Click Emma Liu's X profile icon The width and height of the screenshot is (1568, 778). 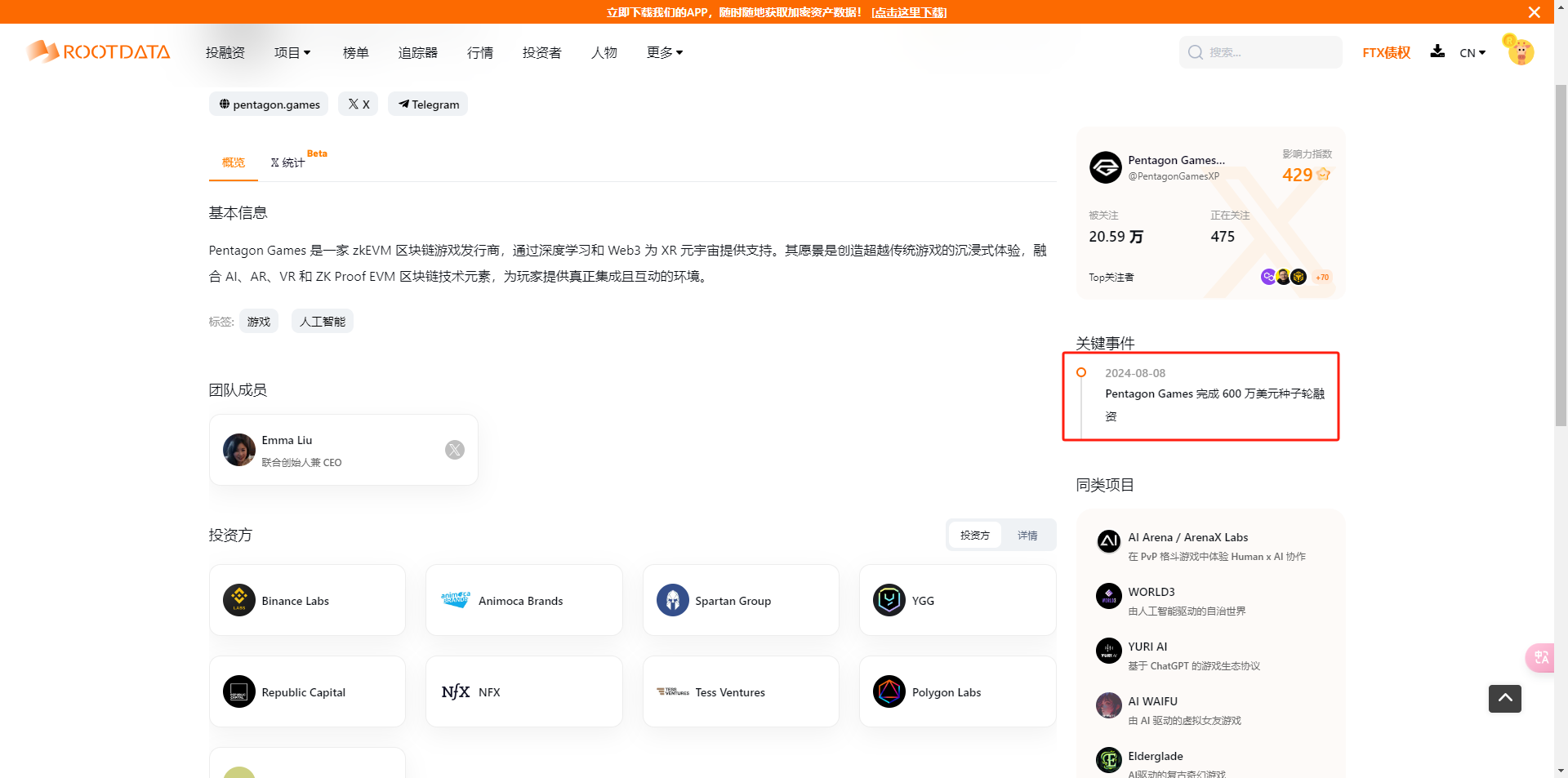(x=455, y=450)
